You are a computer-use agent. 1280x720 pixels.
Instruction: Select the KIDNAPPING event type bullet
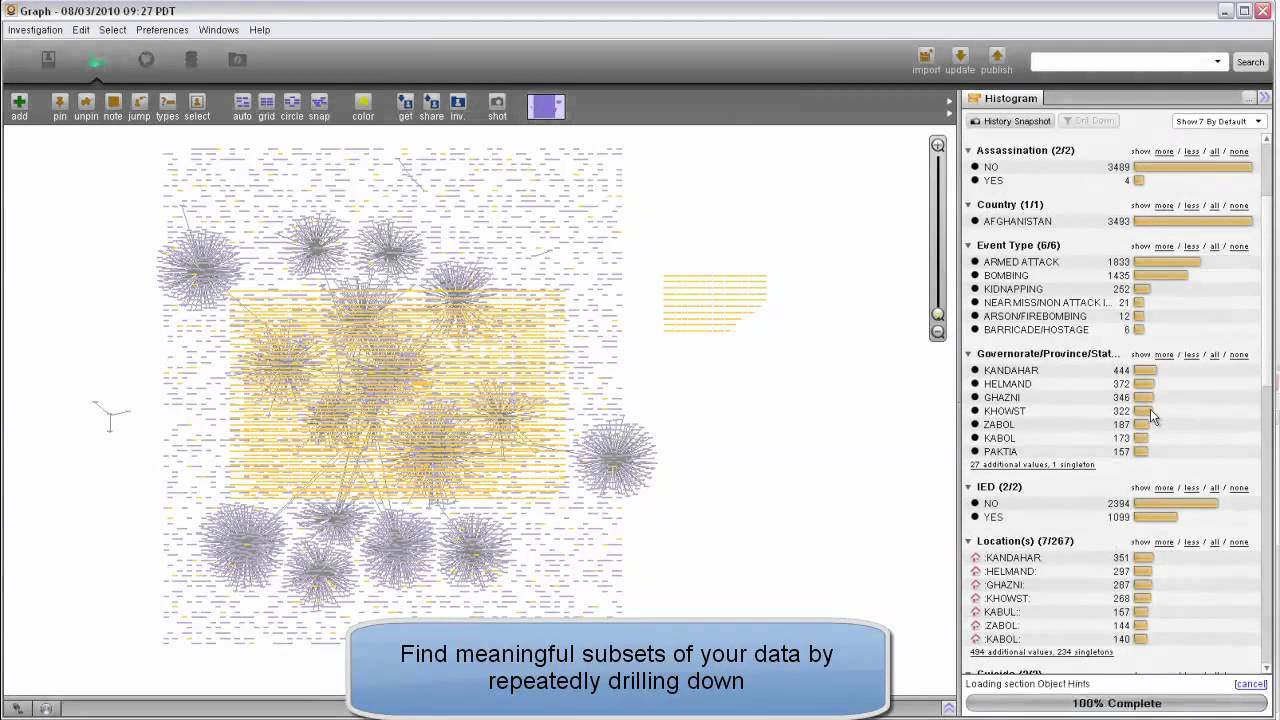coord(975,289)
